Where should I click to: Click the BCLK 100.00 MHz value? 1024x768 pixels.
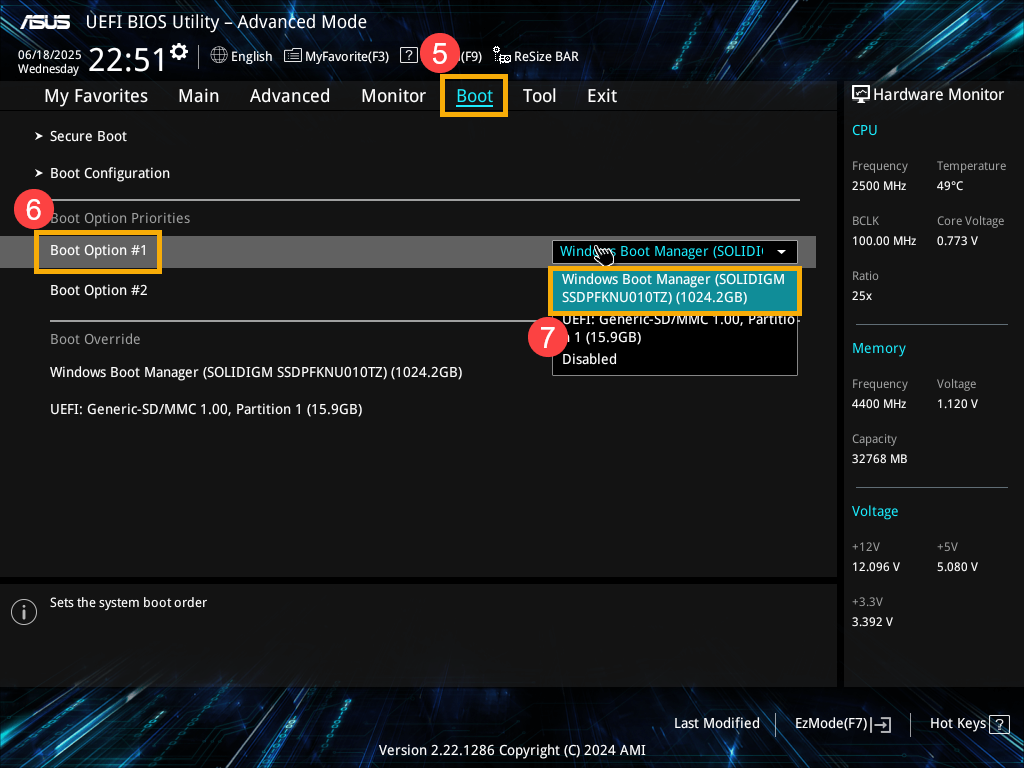click(x=884, y=241)
